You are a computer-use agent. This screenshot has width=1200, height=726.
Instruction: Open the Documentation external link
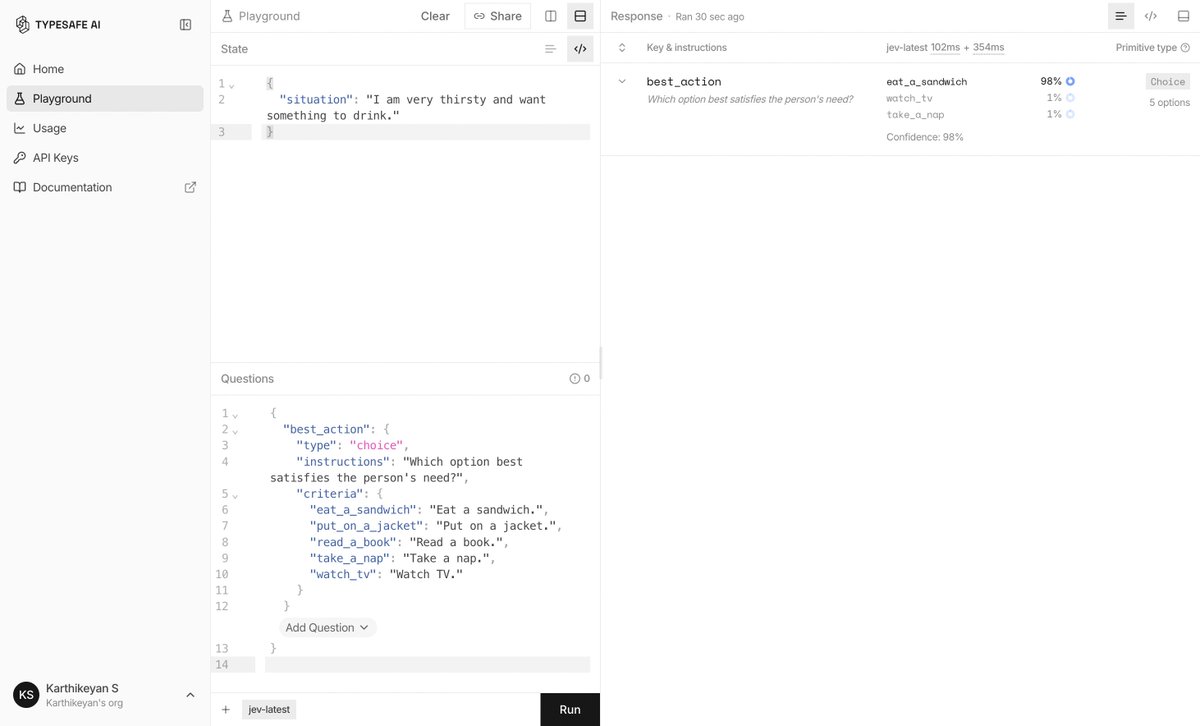coord(105,187)
